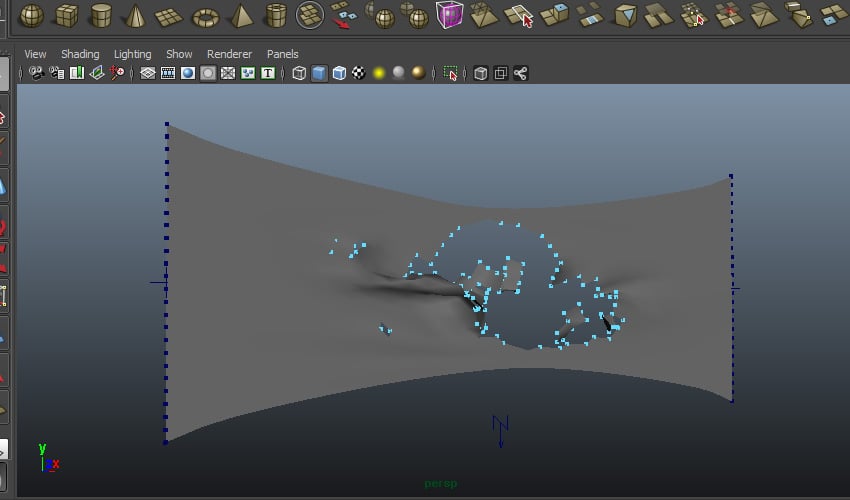Toggle X-ray active components icon
The width and height of the screenshot is (850, 500).
pyautogui.click(x=500, y=73)
